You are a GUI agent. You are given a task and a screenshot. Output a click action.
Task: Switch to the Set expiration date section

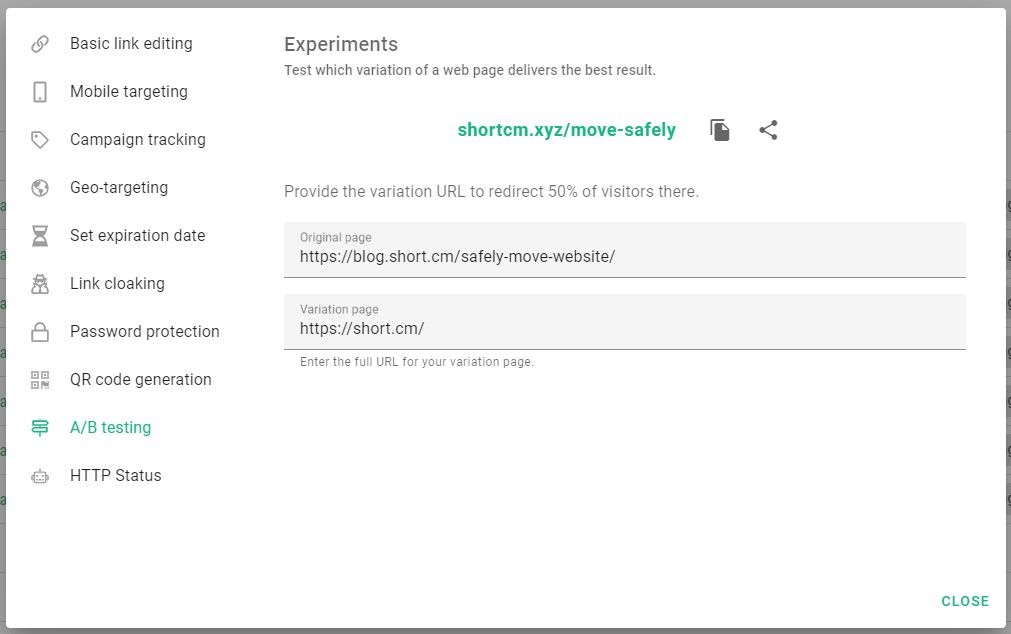pyautogui.click(x=137, y=235)
